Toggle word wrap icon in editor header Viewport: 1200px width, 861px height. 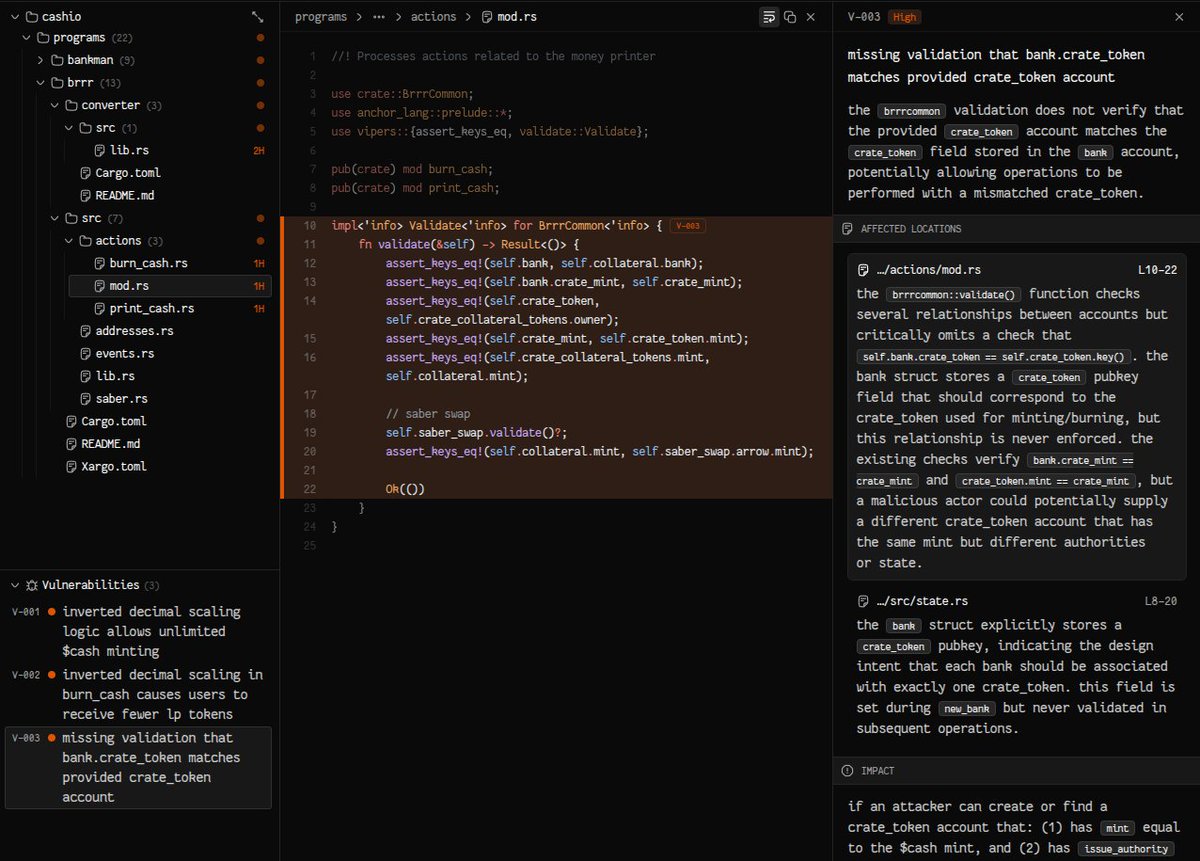[769, 17]
